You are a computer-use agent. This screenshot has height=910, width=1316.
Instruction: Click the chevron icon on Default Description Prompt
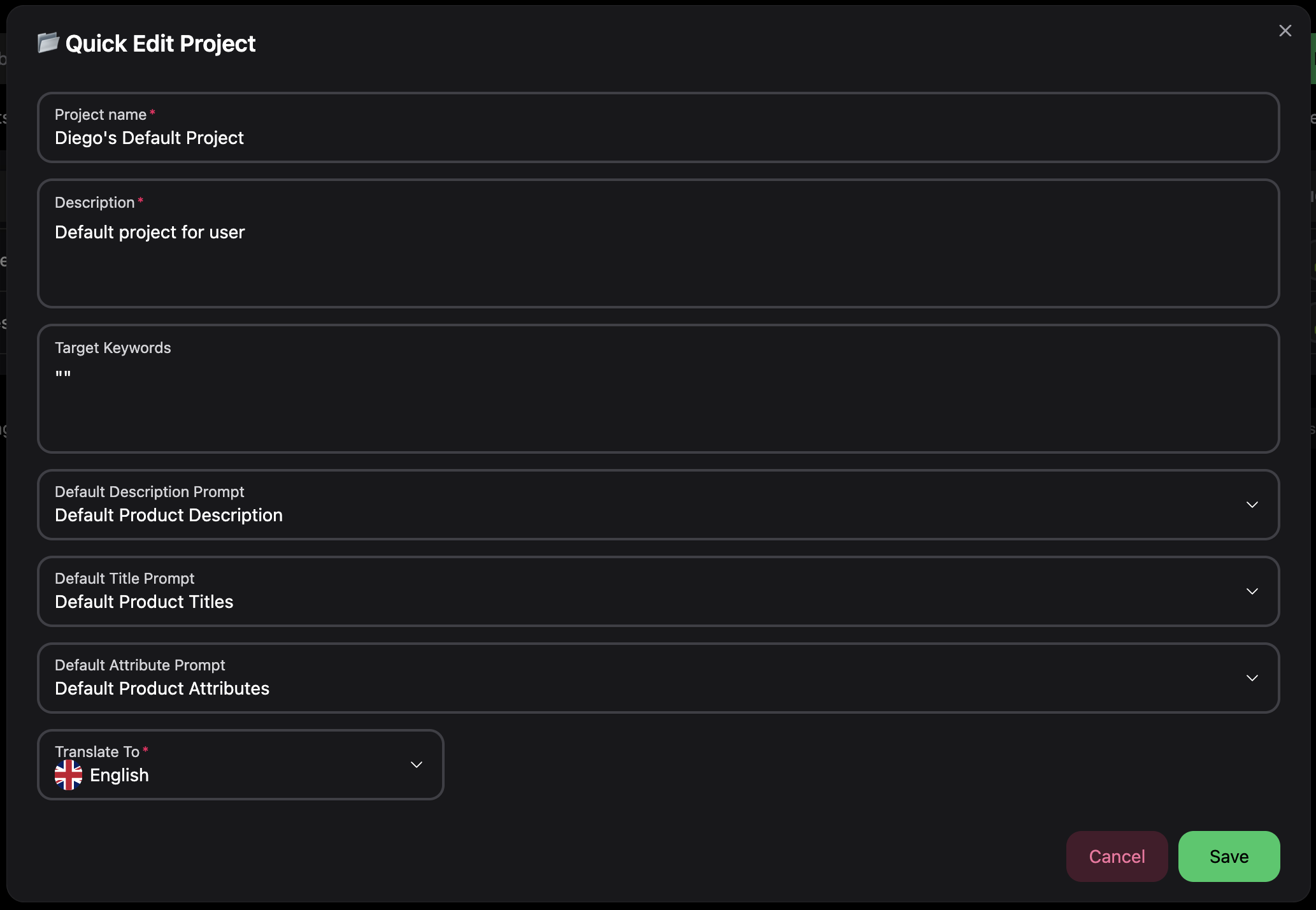[x=1252, y=504]
